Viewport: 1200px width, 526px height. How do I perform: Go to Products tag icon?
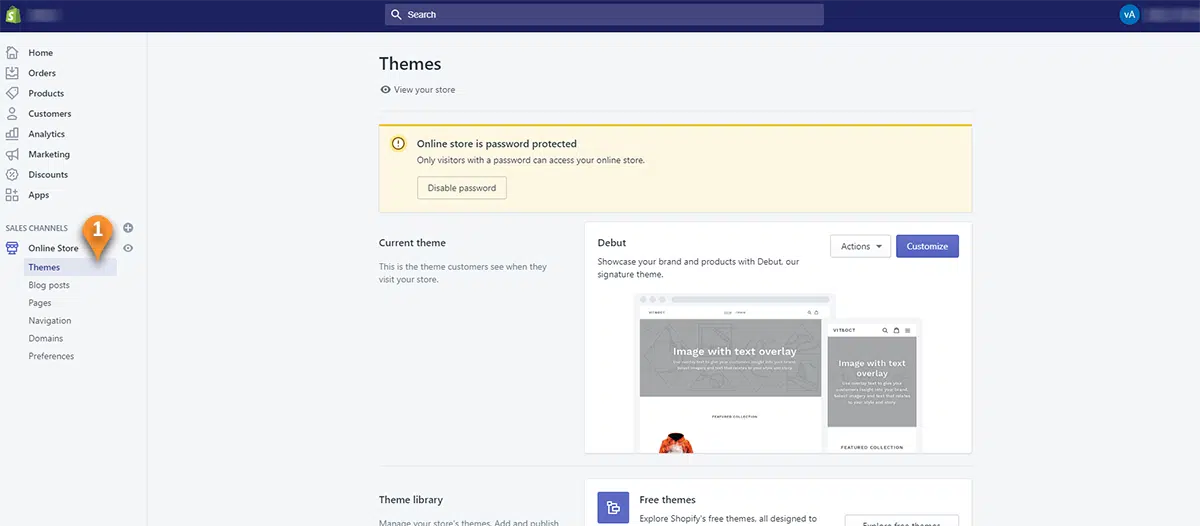point(12,93)
